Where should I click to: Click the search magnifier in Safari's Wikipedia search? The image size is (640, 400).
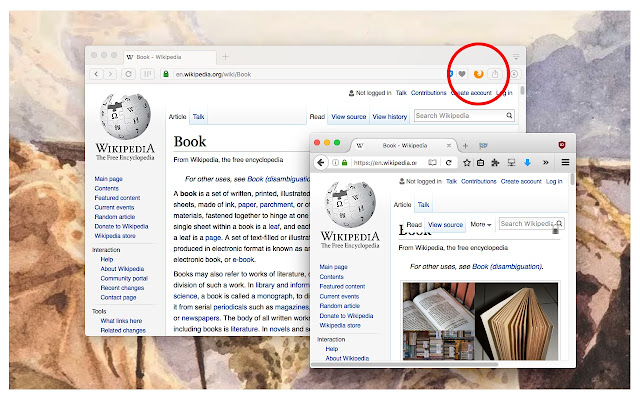point(509,116)
